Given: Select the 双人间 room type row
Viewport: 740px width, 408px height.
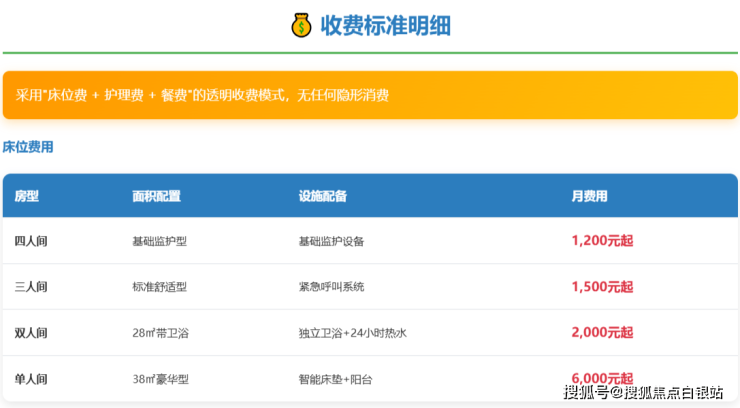Looking at the screenshot, I should (x=31, y=333).
